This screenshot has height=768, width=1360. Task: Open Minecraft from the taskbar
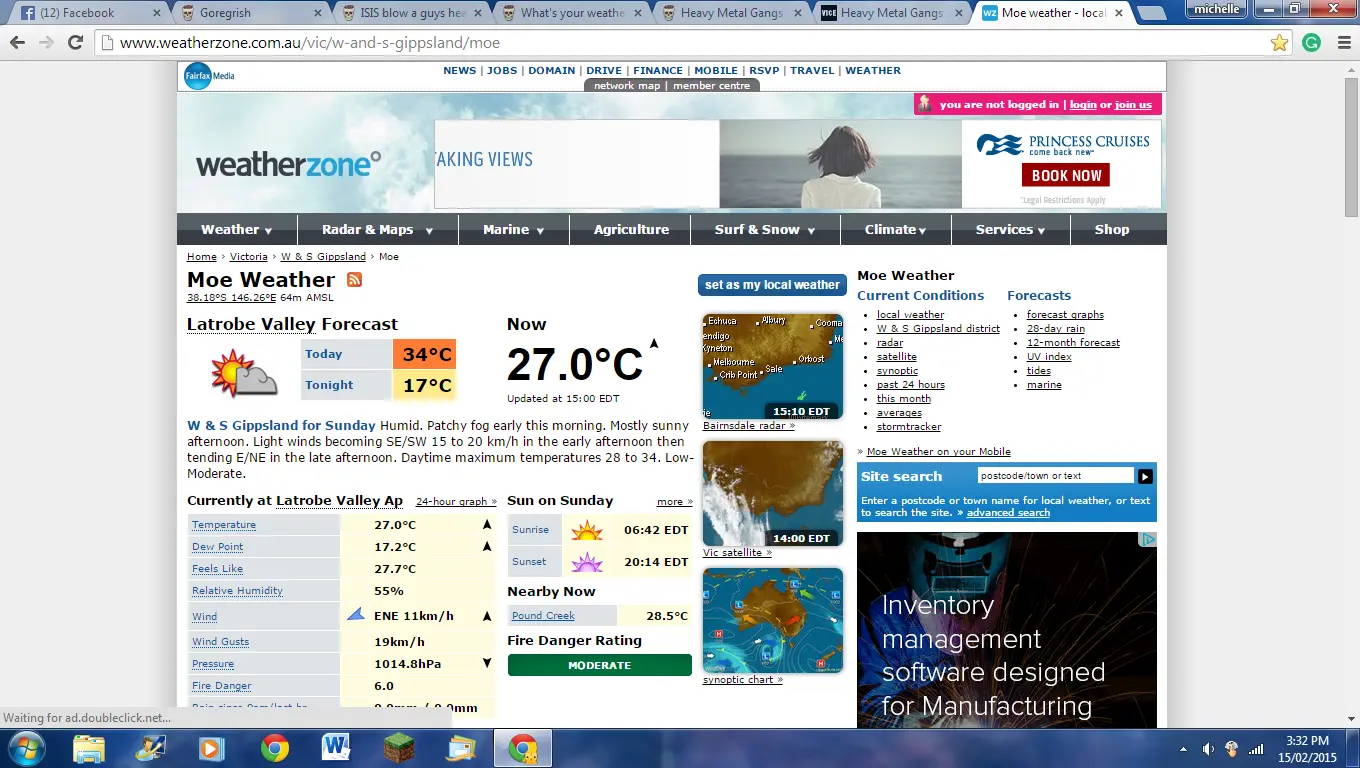click(398, 748)
